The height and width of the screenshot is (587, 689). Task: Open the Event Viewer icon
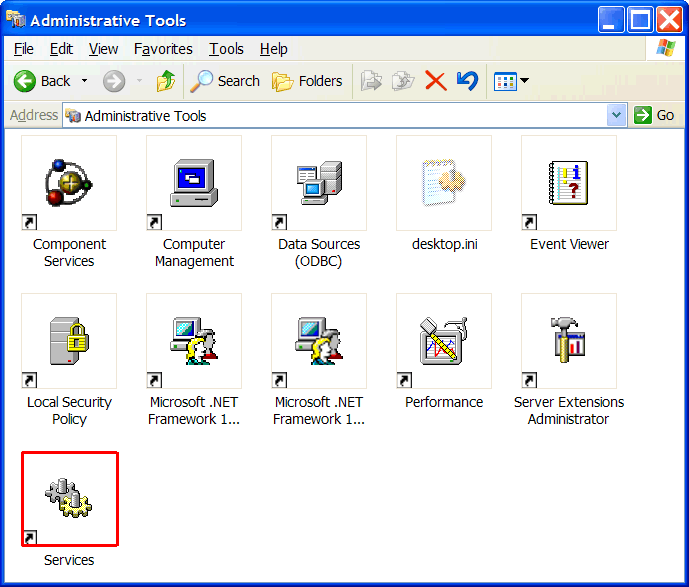click(x=569, y=183)
